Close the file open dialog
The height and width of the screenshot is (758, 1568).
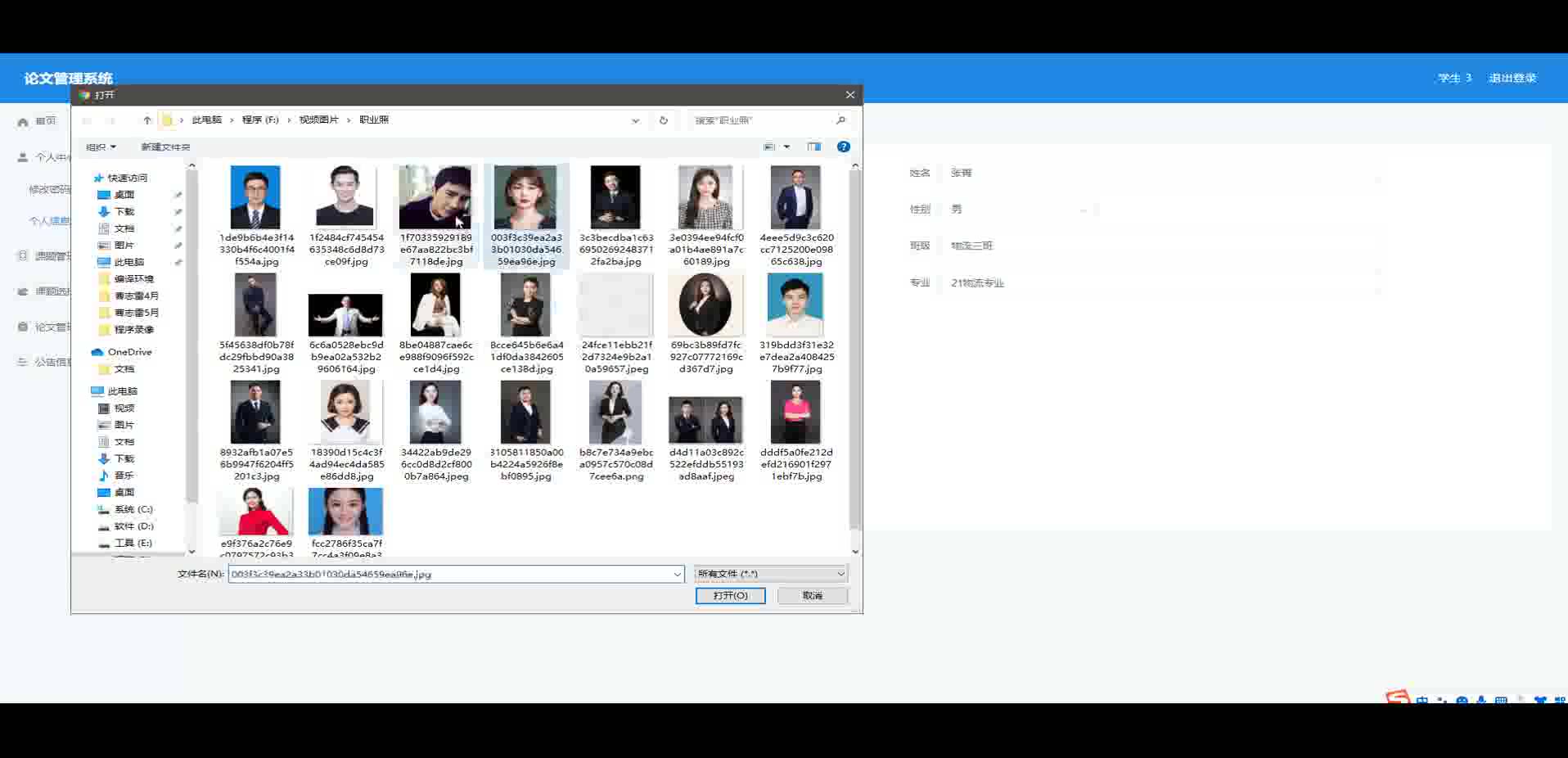click(x=850, y=95)
